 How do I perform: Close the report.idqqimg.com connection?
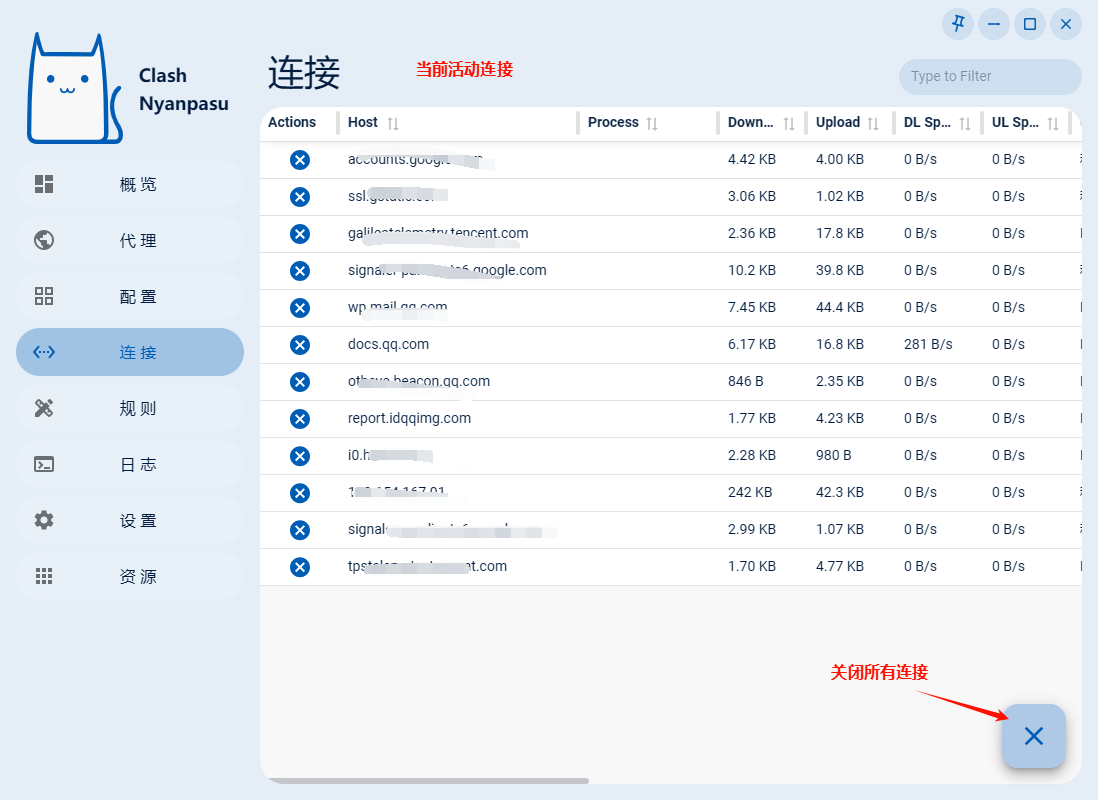pos(299,419)
